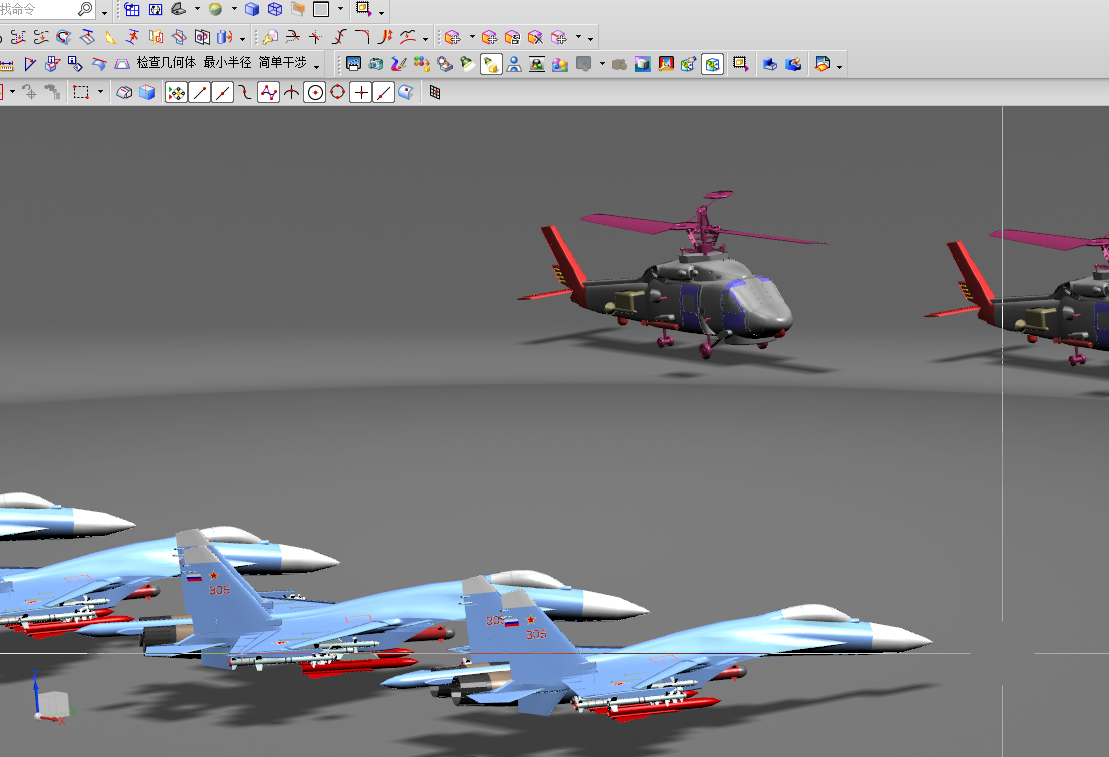Click the dotted-frame icon in the visualization toolbar

click(741, 64)
